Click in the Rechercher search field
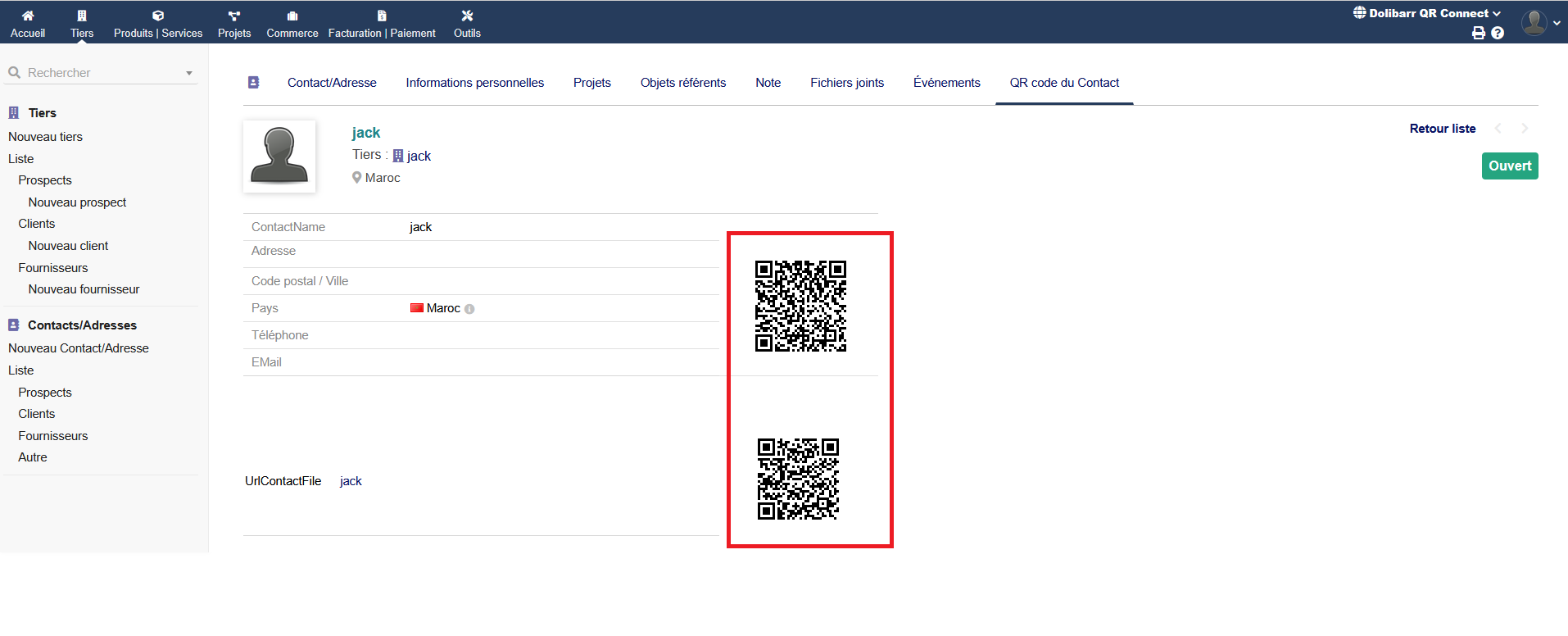This screenshot has height=636, width=1568. click(x=98, y=73)
